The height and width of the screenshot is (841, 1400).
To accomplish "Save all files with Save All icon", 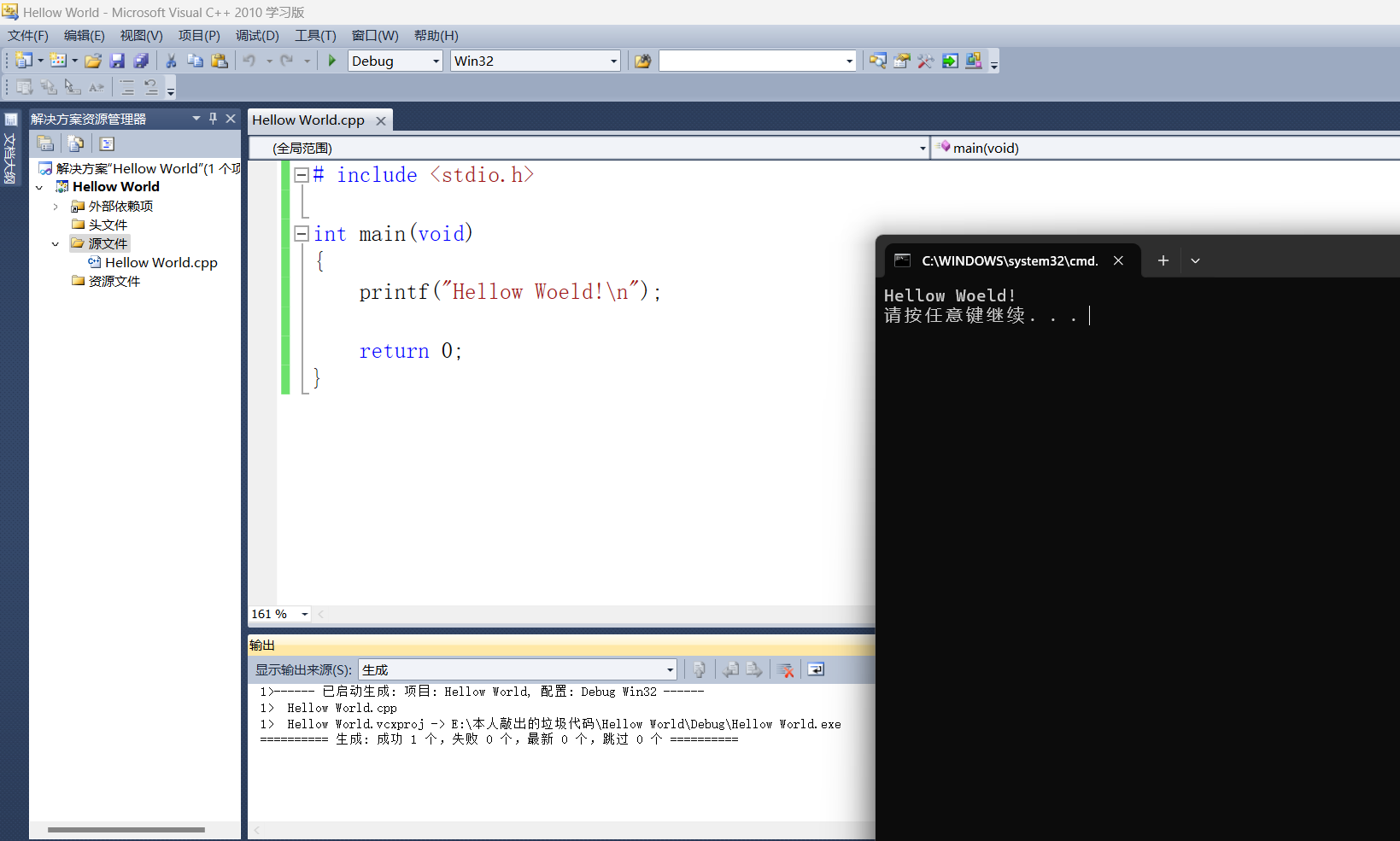I will click(x=142, y=61).
